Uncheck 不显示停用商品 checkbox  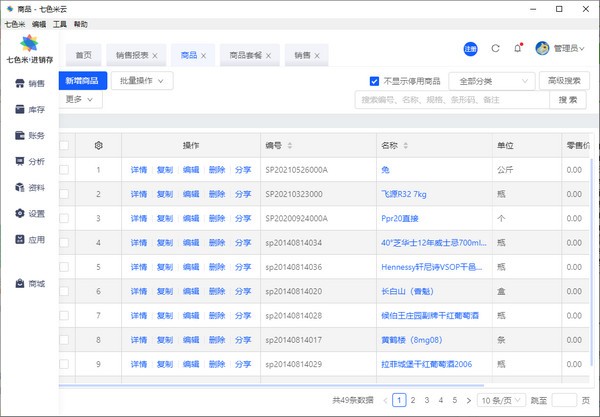click(x=375, y=81)
